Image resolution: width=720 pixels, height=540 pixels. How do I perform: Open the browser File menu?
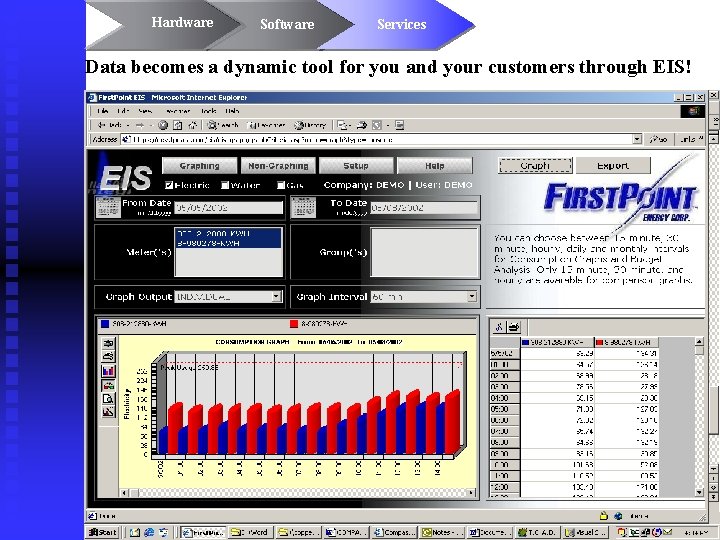103,111
